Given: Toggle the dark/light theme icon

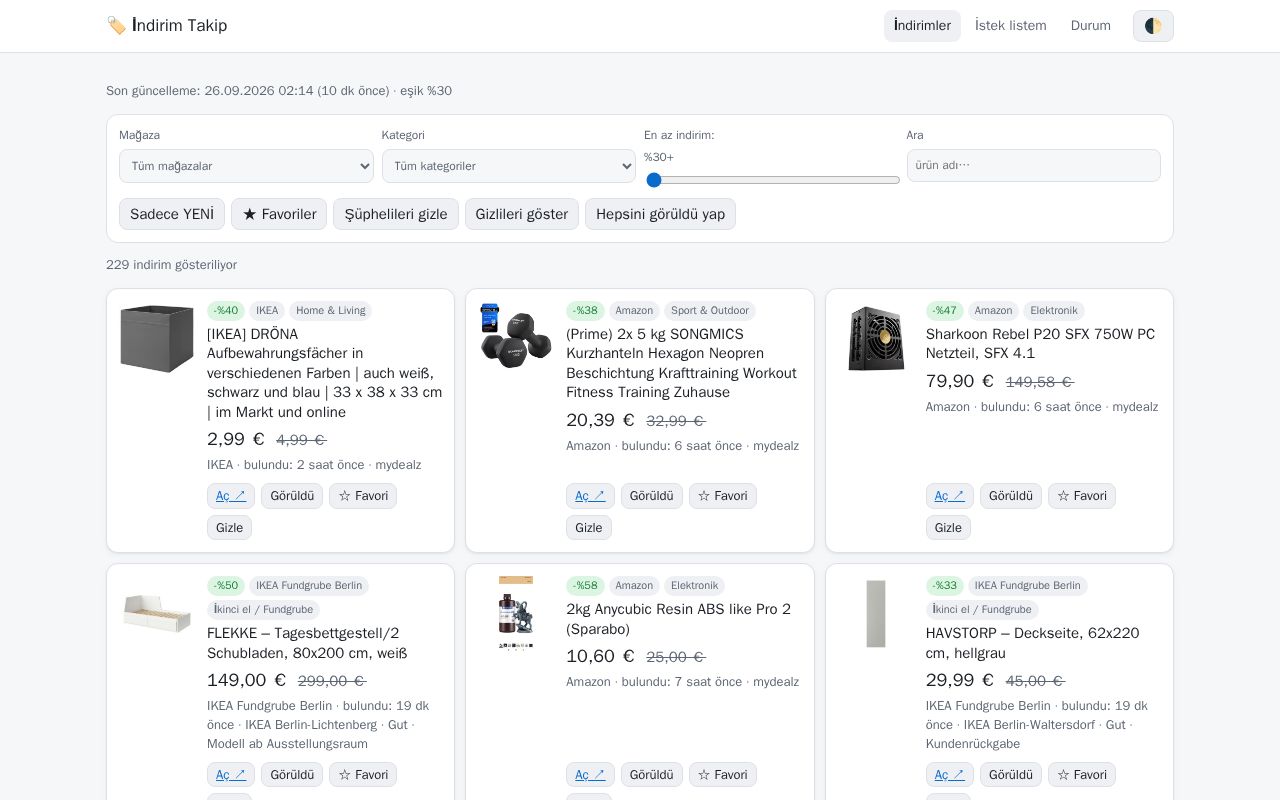Looking at the screenshot, I should tap(1153, 26).
